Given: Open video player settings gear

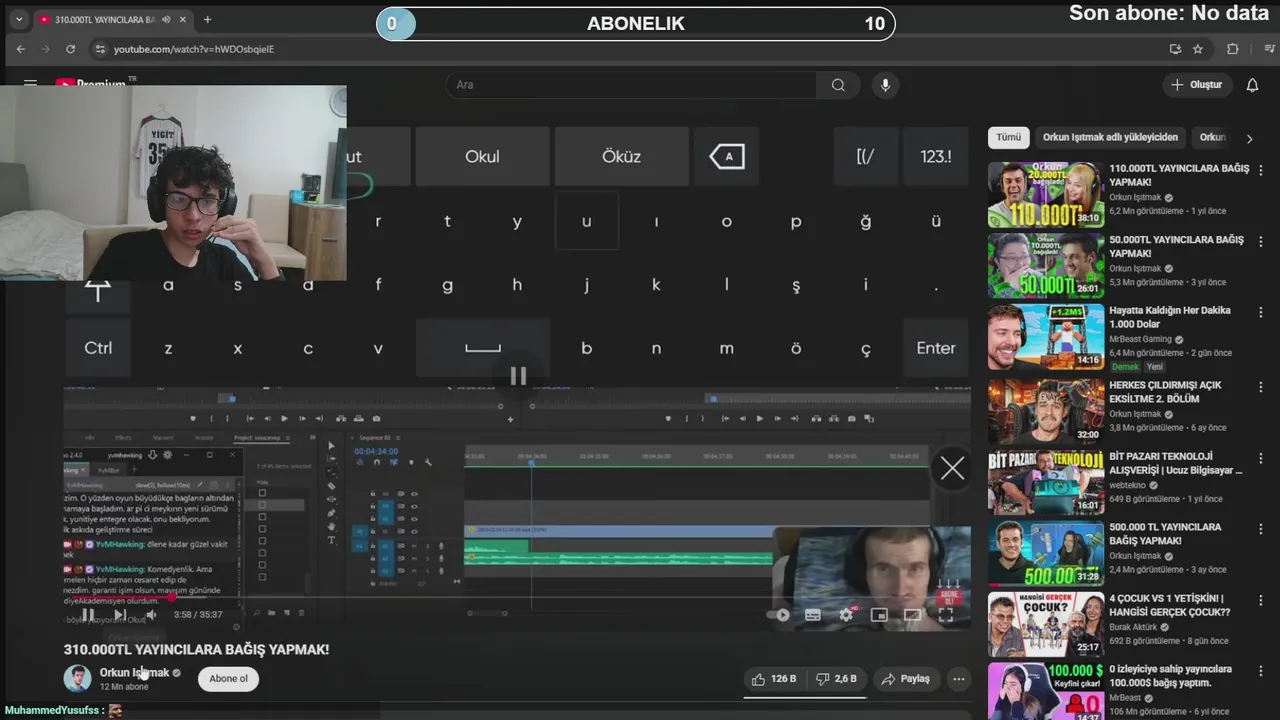Looking at the screenshot, I should point(846,615).
